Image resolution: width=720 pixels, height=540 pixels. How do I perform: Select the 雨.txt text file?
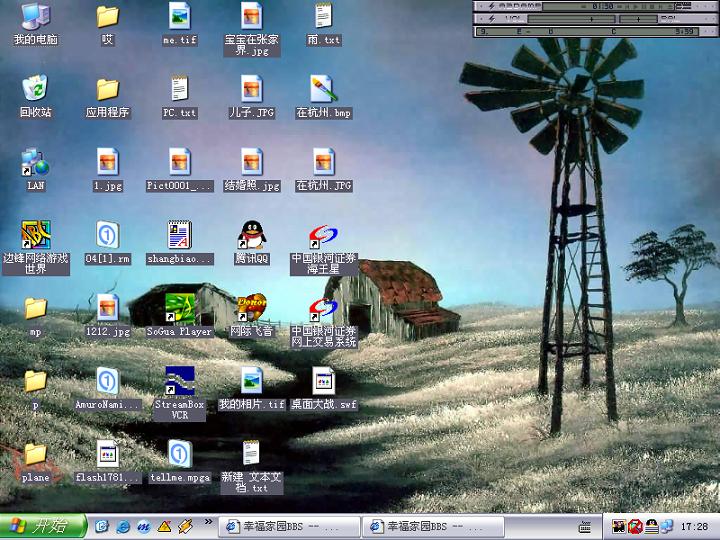tap(324, 24)
